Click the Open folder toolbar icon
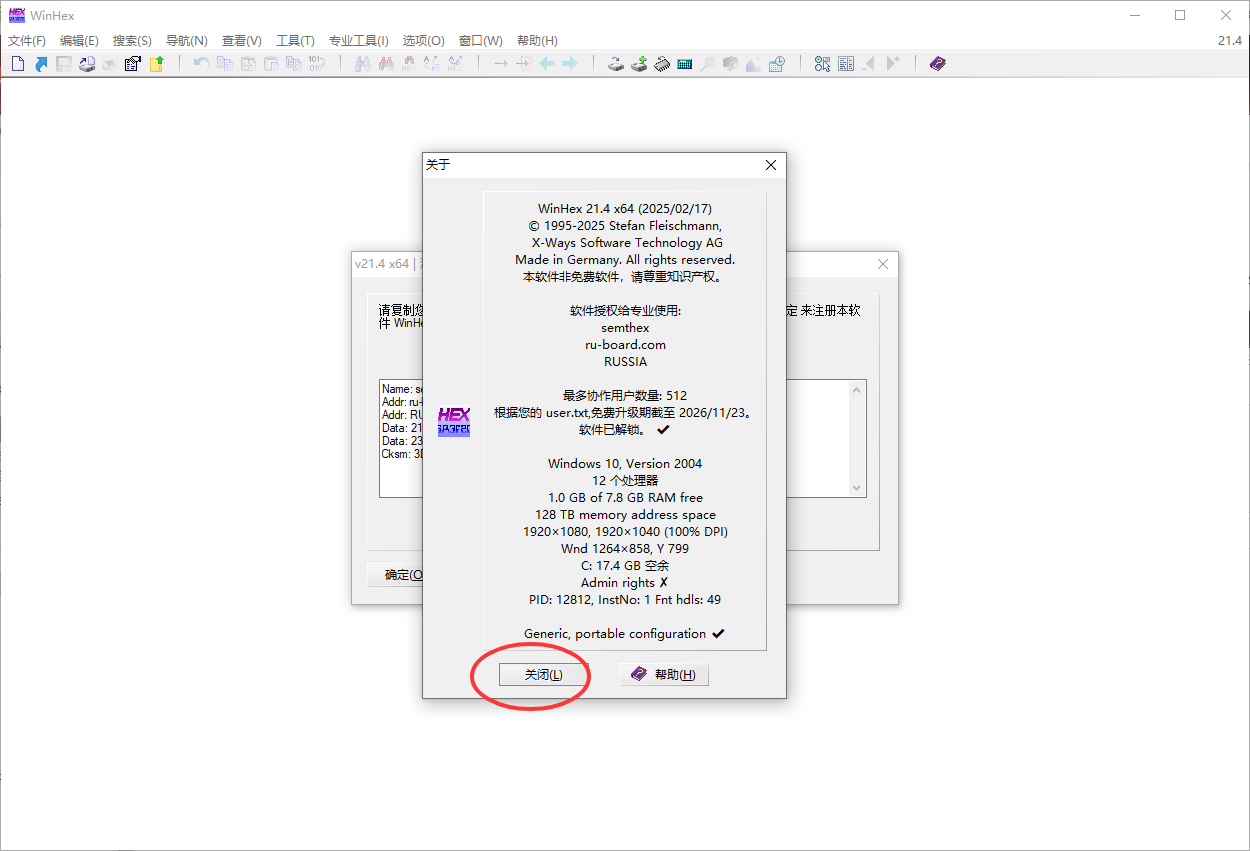Screen dimensions: 1250x851 [156, 63]
